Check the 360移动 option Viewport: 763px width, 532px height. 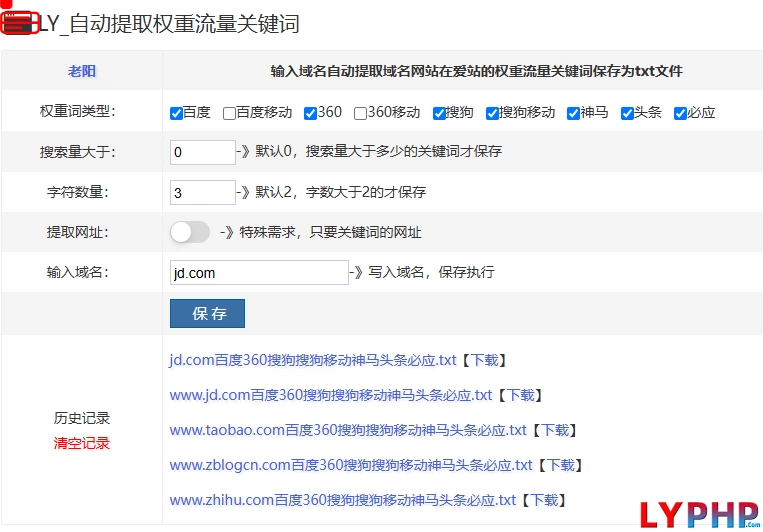tap(360, 113)
